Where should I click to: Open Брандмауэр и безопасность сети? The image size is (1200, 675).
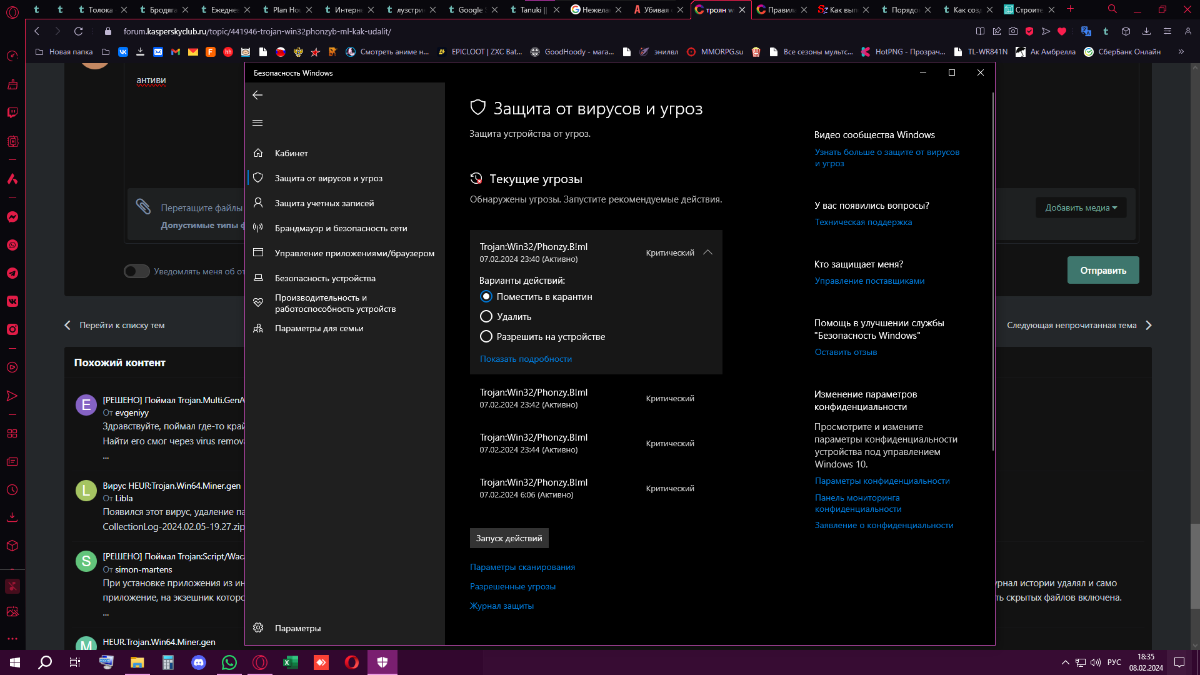click(340, 228)
